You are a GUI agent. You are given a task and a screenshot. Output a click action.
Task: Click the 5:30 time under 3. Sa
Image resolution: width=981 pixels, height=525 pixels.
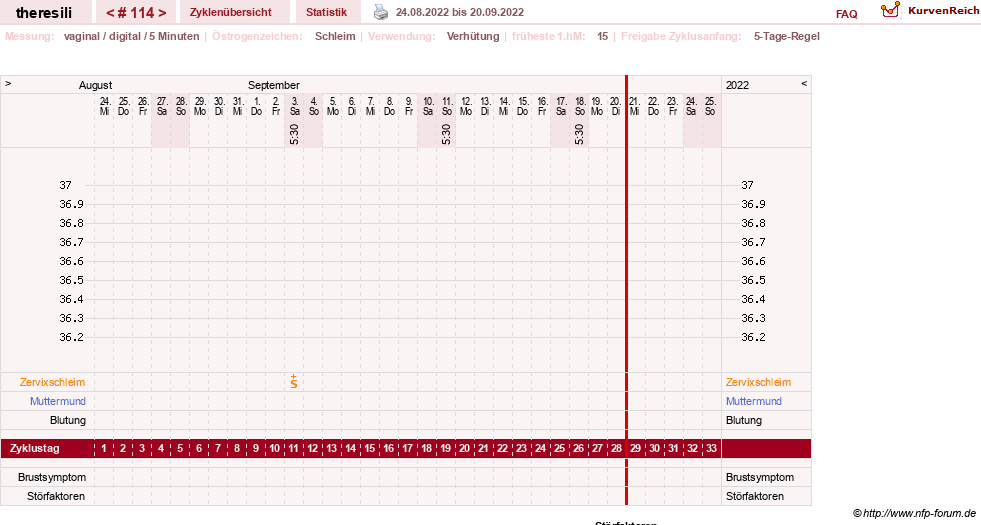(295, 134)
